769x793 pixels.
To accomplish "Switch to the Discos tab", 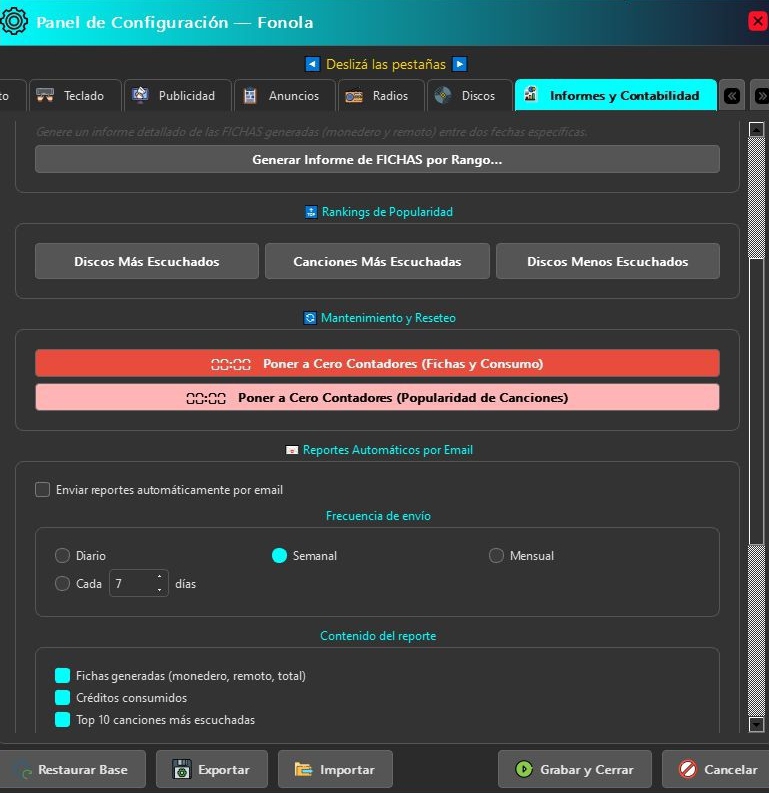I will coord(470,95).
